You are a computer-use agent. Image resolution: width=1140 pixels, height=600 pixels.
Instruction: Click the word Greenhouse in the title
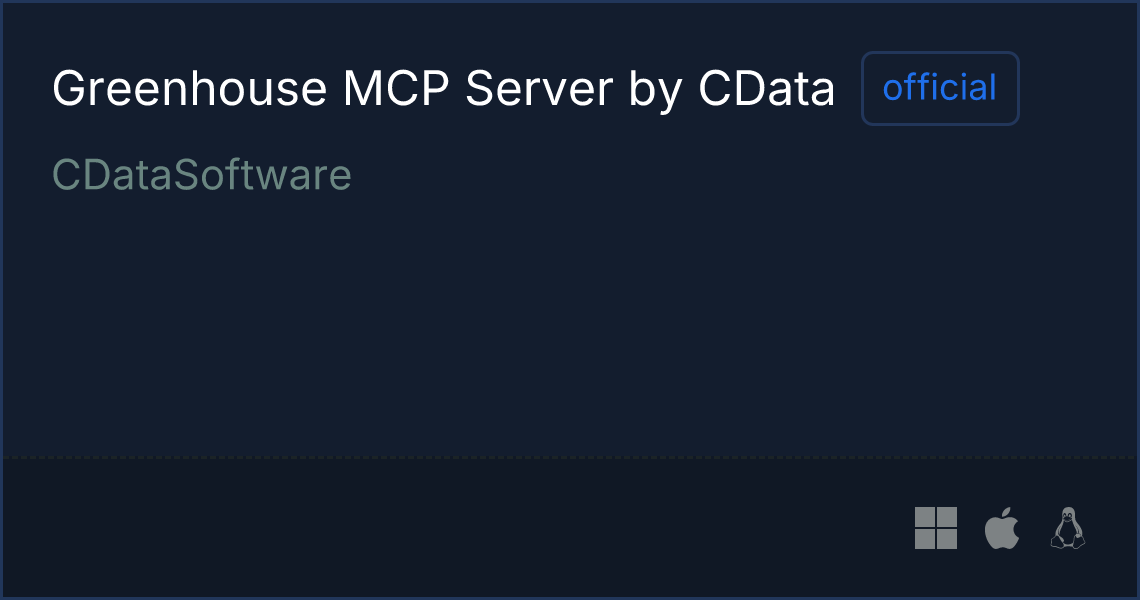pos(190,89)
